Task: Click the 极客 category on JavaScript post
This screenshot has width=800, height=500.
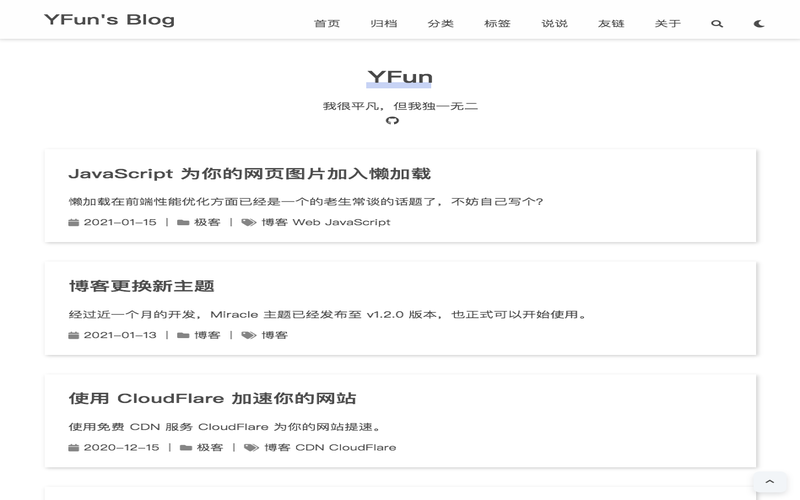Action: click(207, 222)
